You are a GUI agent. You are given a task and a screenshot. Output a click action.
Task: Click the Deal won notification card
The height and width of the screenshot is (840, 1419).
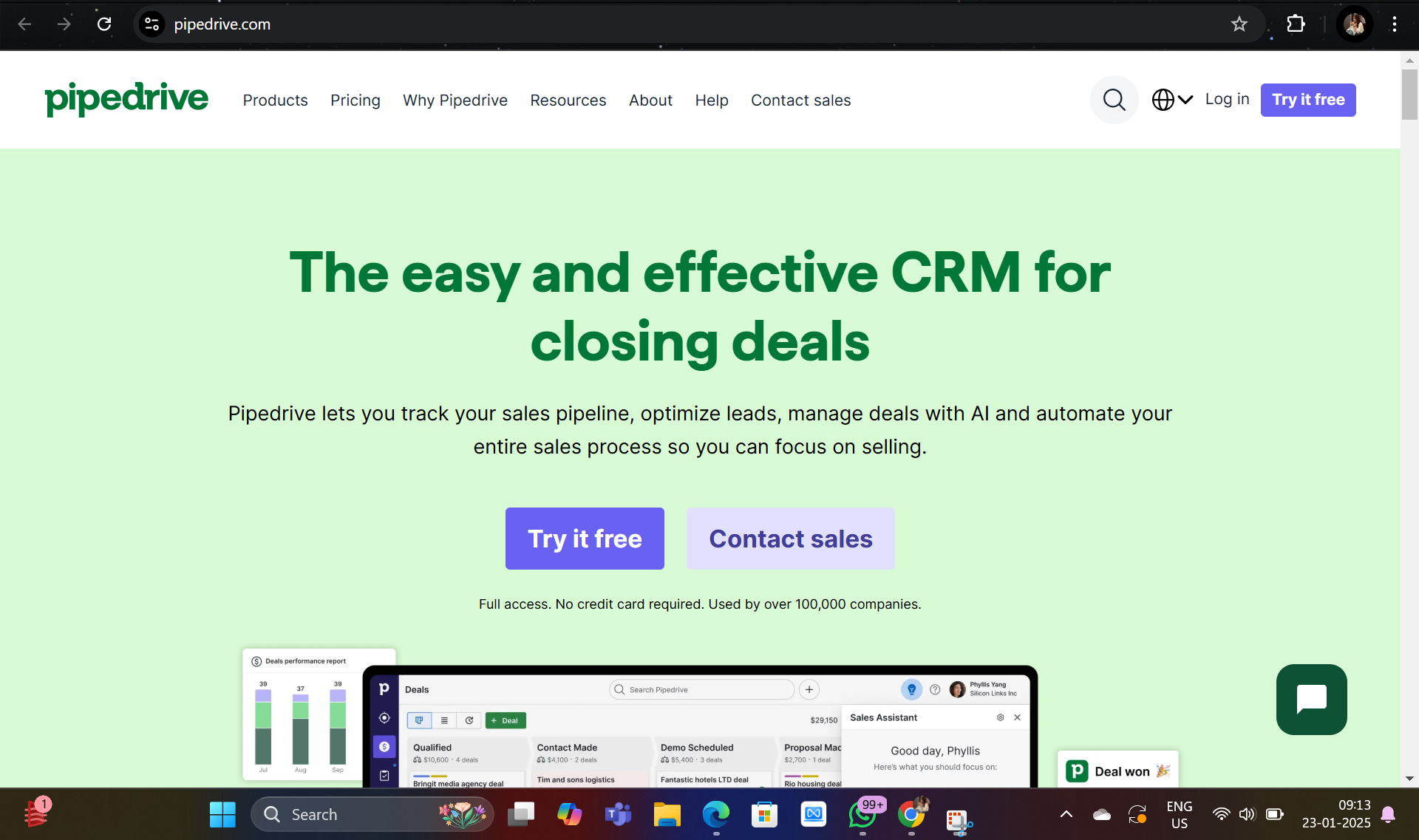click(x=1117, y=770)
